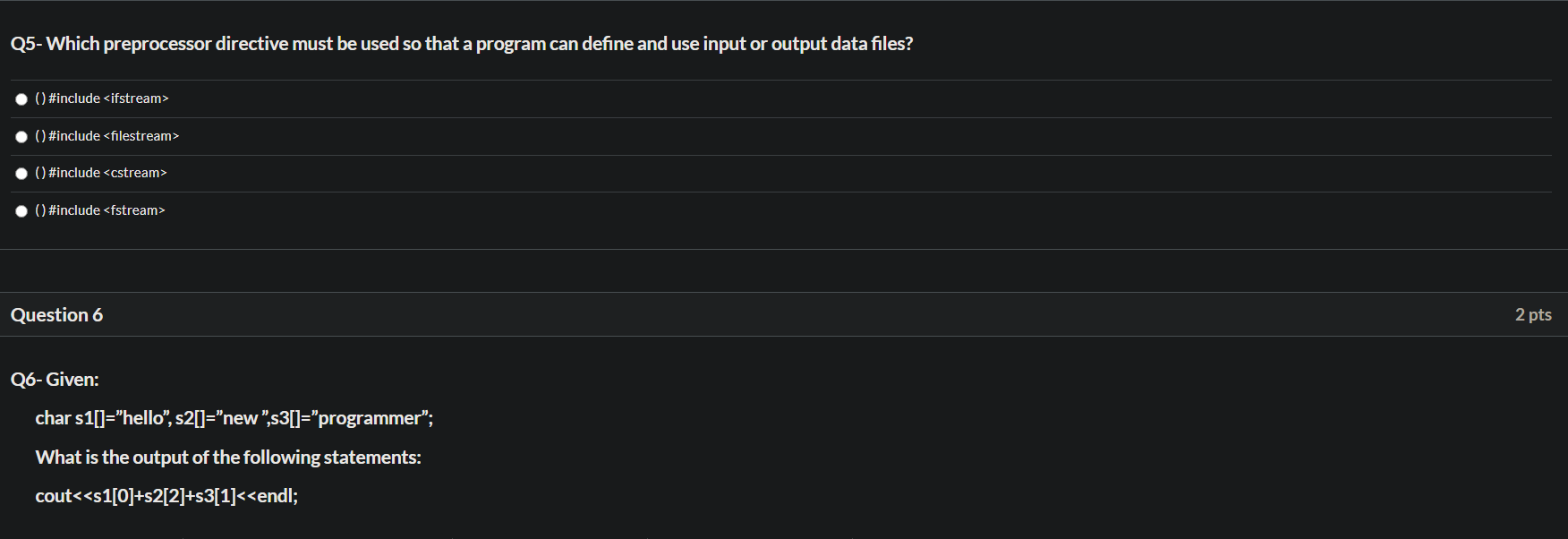This screenshot has width=1568, height=539.
Task: Click the 'What is the output' prompt text
Action: [x=228, y=457]
